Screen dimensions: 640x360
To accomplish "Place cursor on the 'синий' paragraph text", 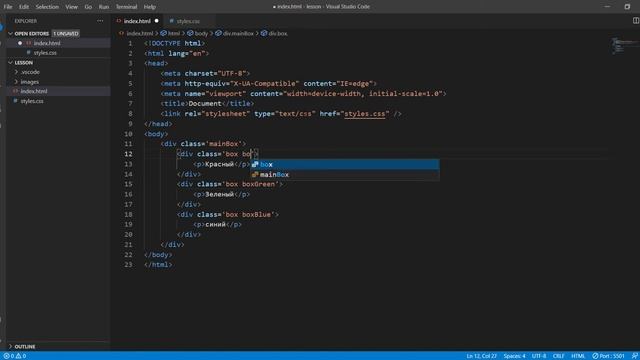I will 215,224.
